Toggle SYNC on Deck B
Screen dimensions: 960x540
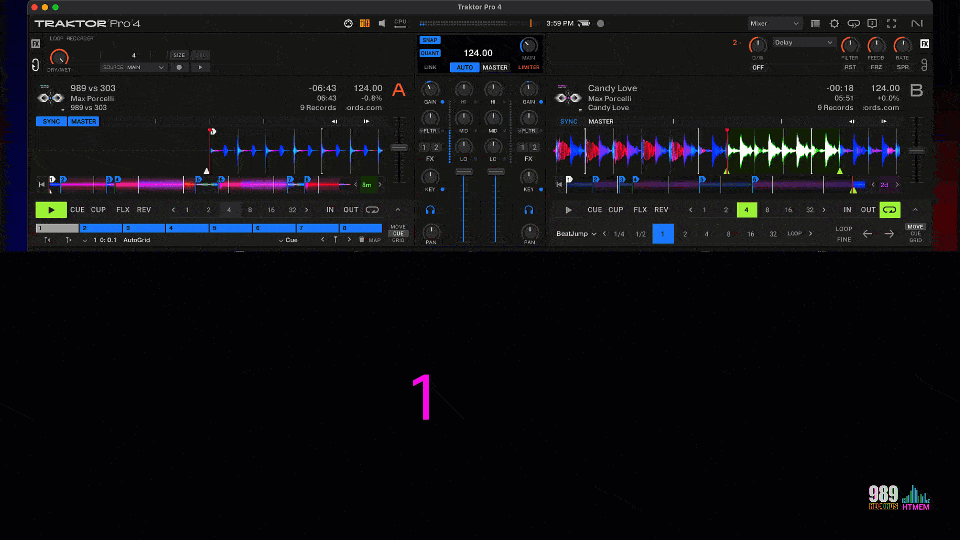[x=569, y=121]
